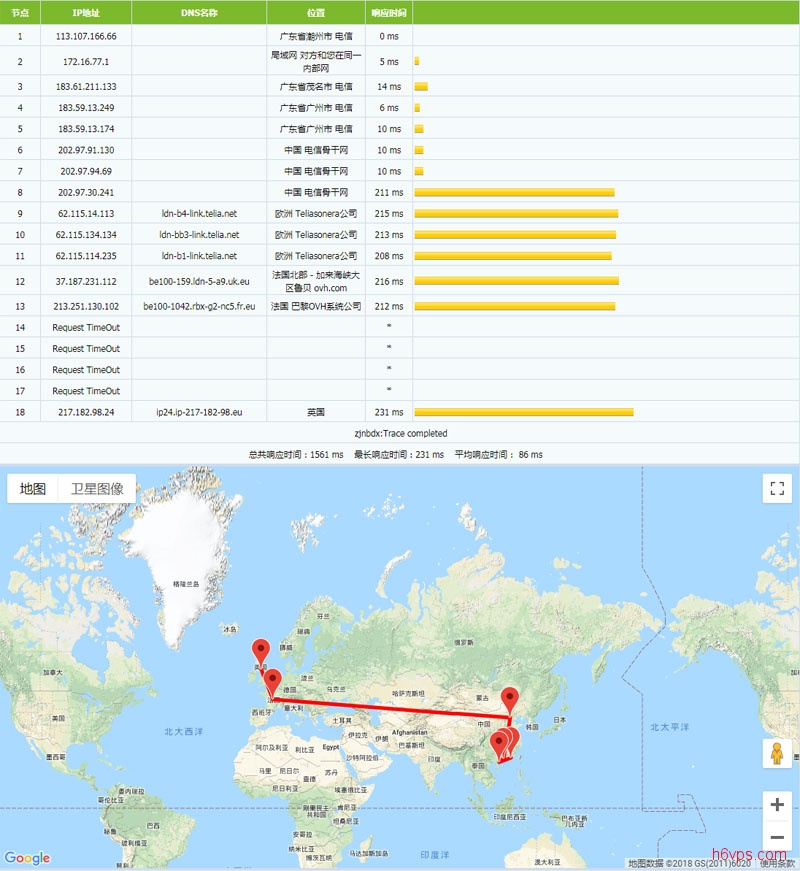Image resolution: width=800 pixels, height=871 pixels.
Task: Click the 北大西洋 ocean label
Action: [183, 732]
